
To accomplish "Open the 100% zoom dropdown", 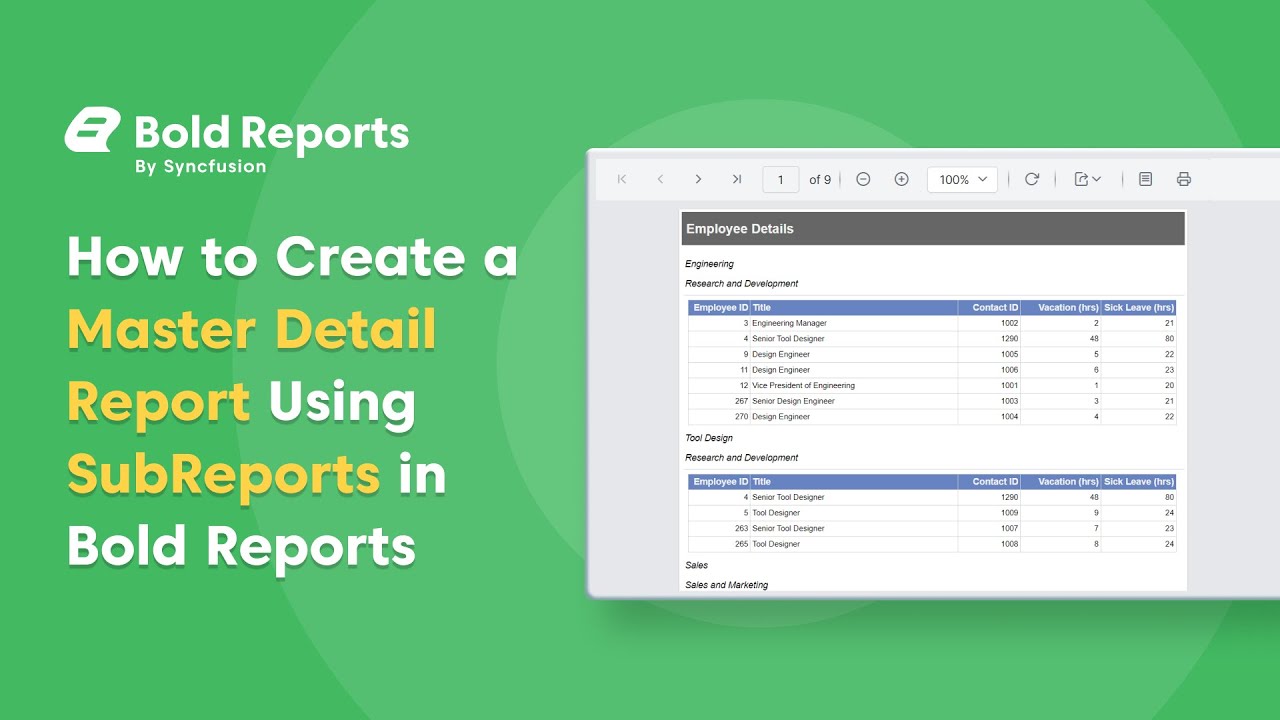I will tap(962, 179).
